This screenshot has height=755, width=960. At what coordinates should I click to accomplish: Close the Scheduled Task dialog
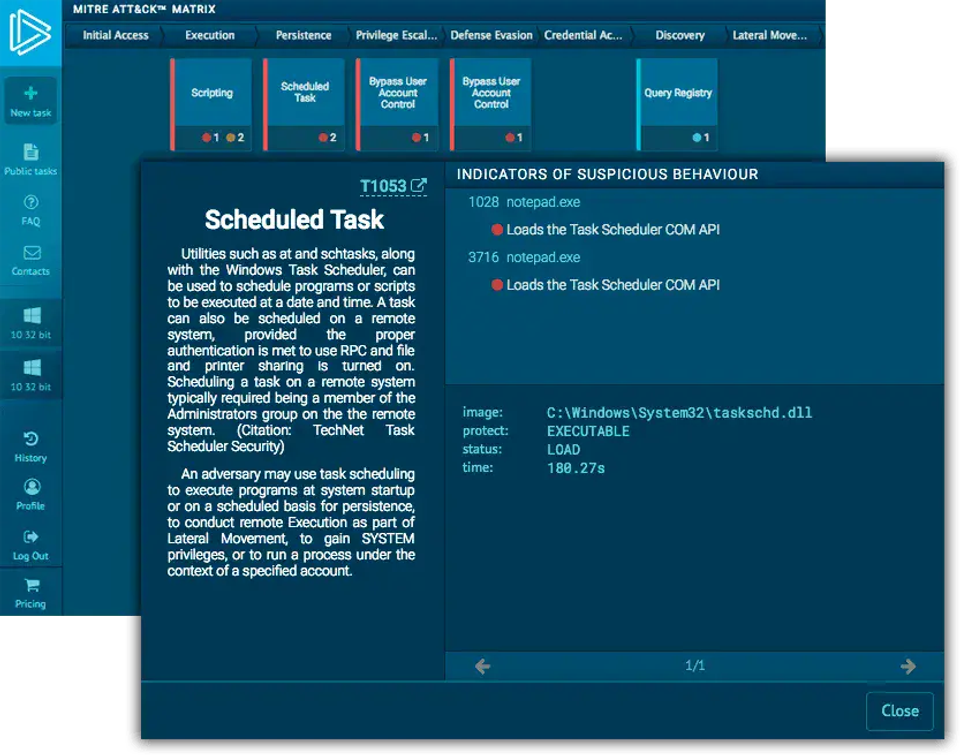click(x=899, y=711)
